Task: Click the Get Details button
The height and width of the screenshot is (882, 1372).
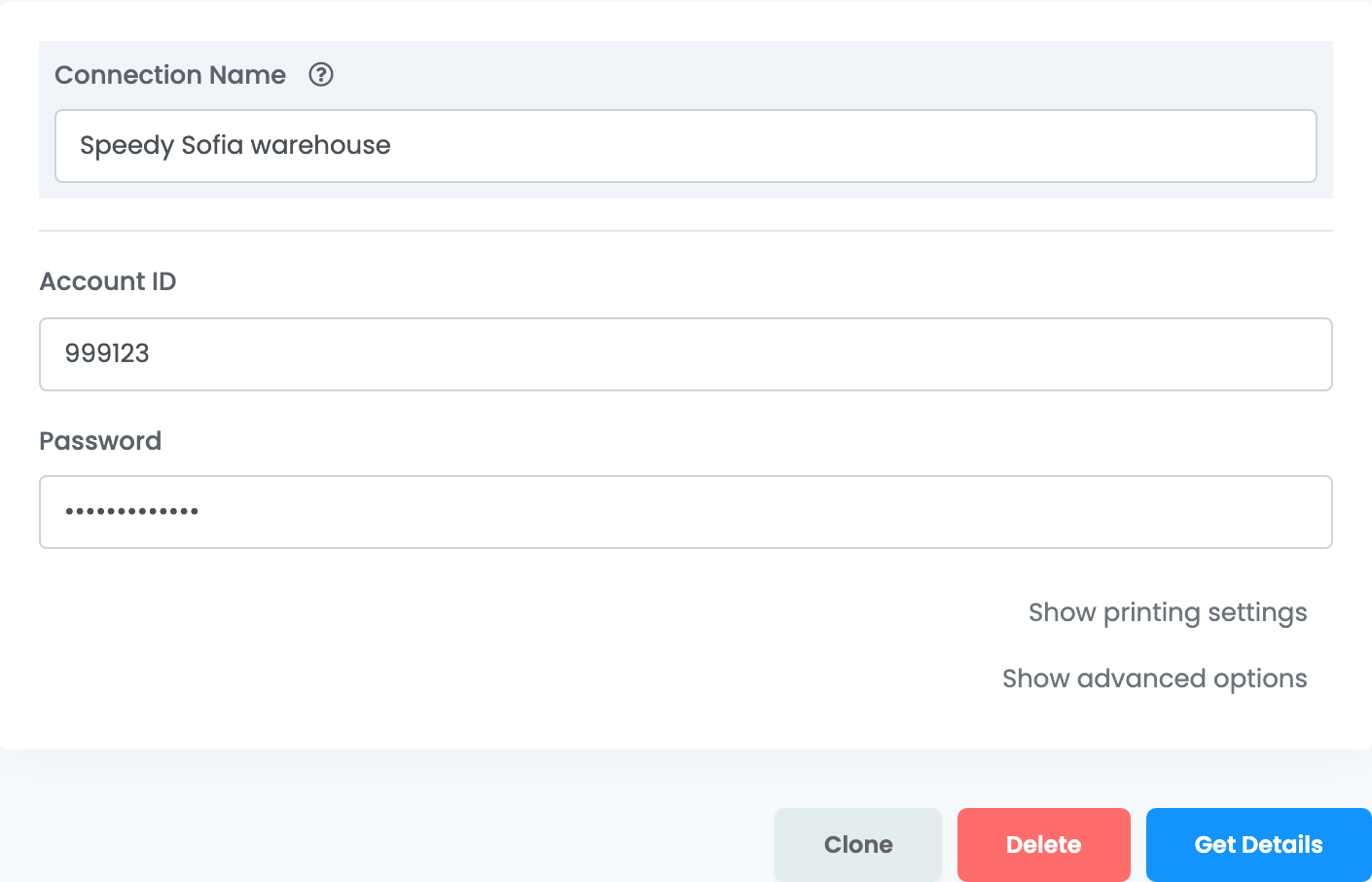Action: point(1259,845)
